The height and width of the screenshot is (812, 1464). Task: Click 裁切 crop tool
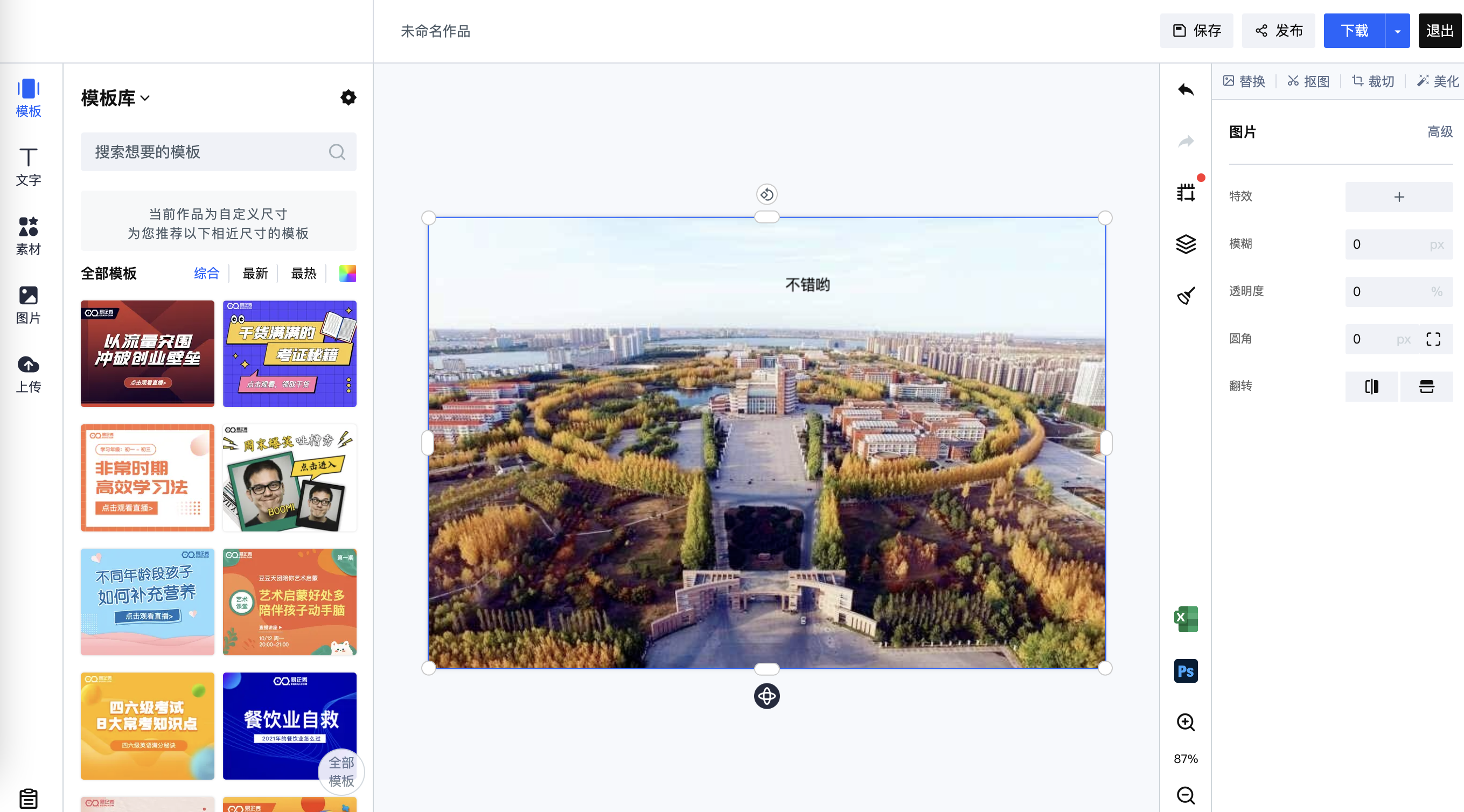(x=1373, y=81)
